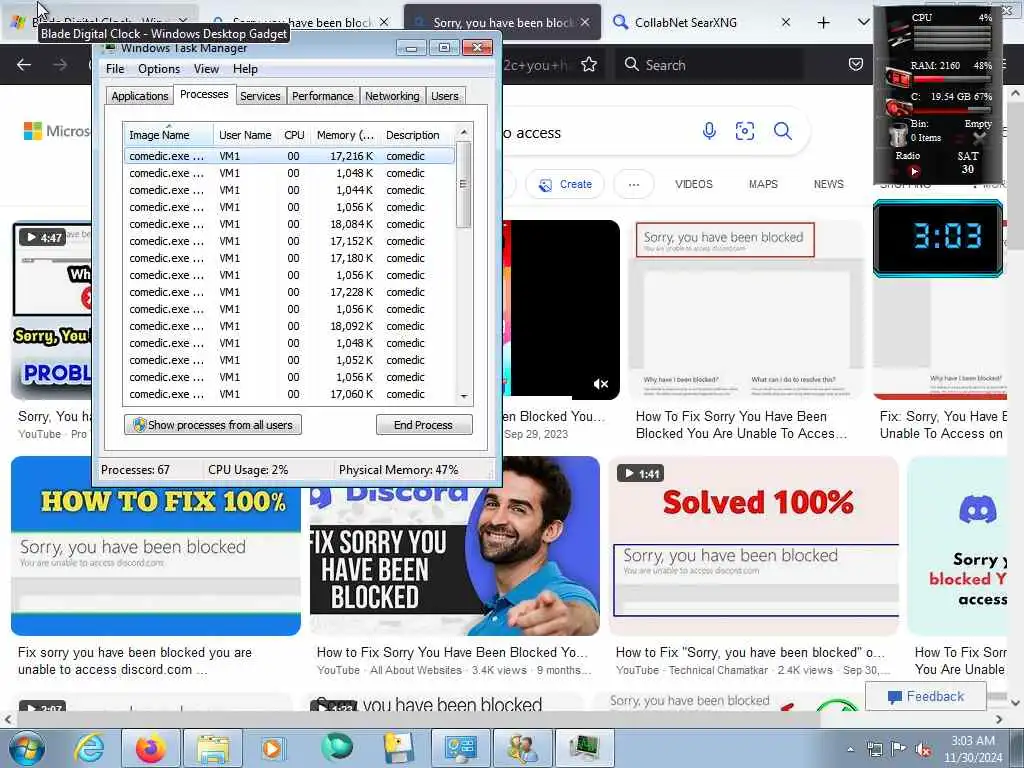This screenshot has width=1024, height=768.
Task: Open Bing's MAPS tab
Action: (763, 184)
